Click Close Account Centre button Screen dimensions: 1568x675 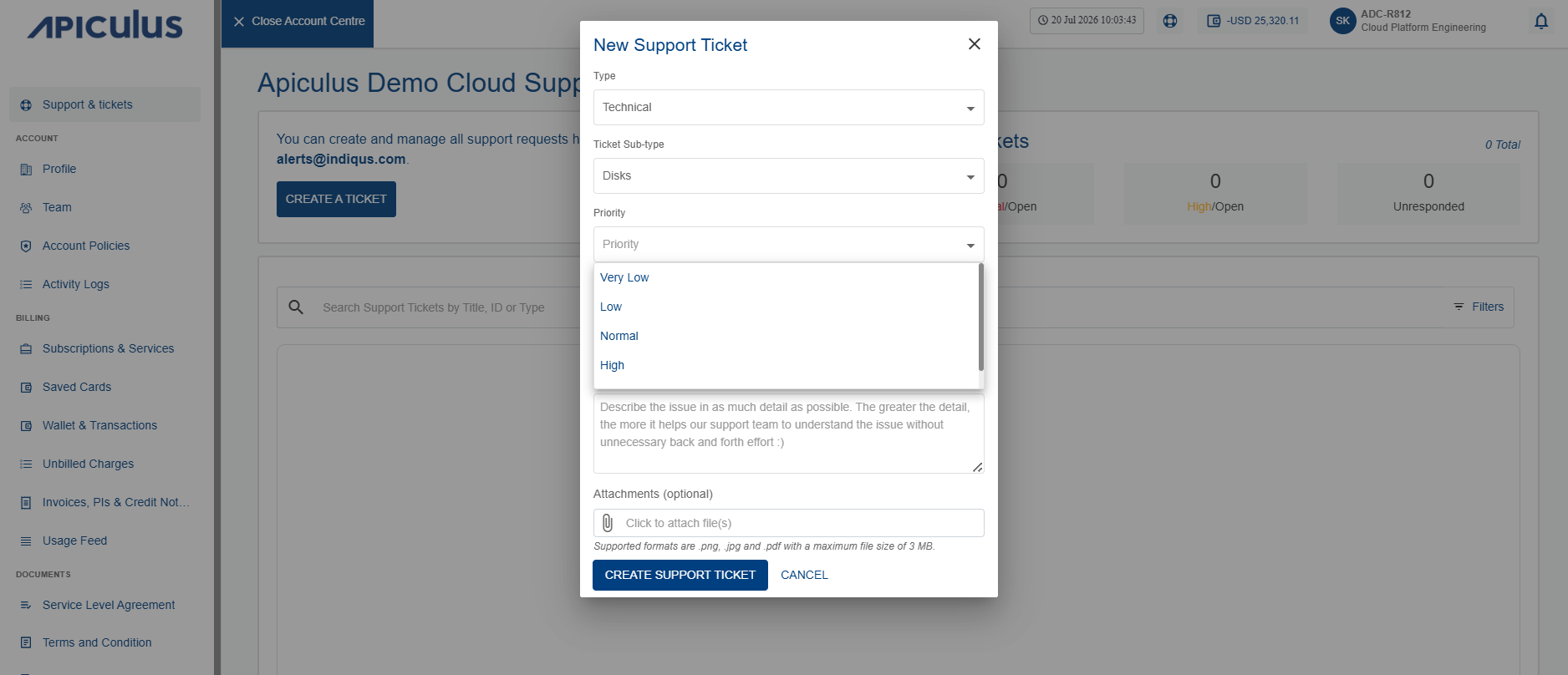click(298, 23)
